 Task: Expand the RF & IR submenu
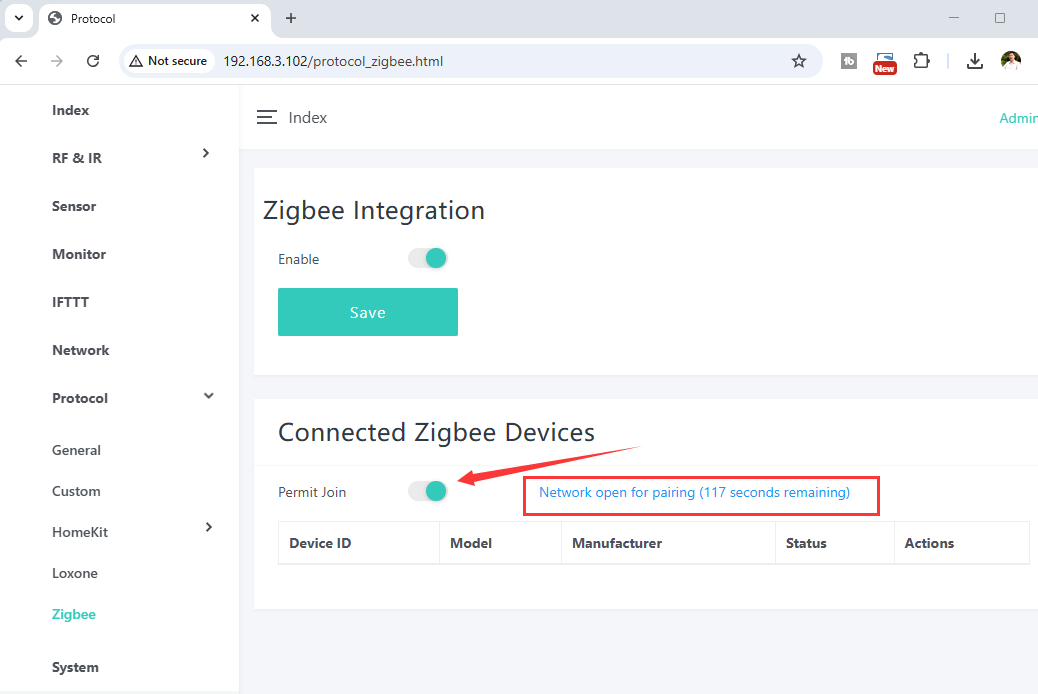click(x=206, y=153)
